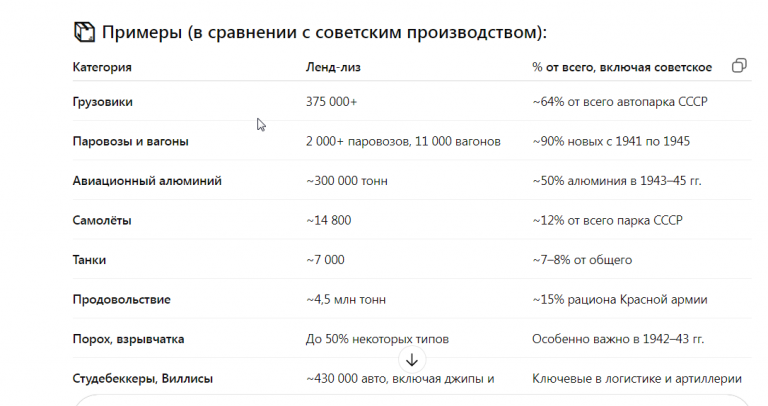This screenshot has width=768, height=406.
Task: Click the '% от всего, включая советское' header
Action: pos(622,67)
